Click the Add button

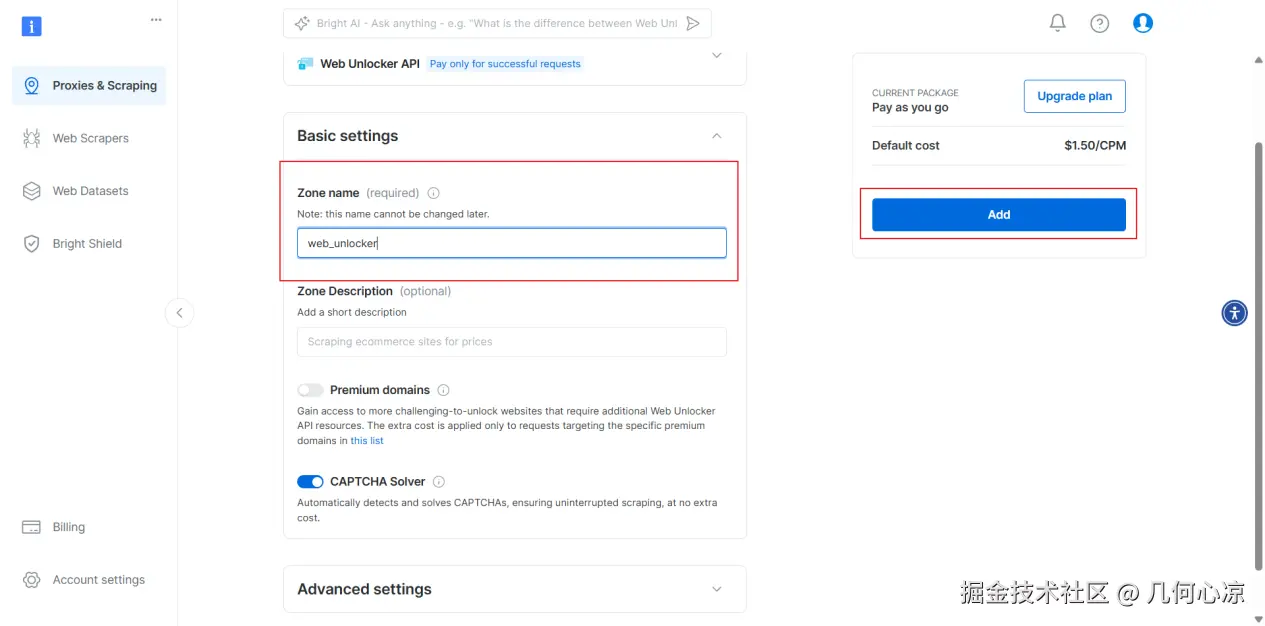coord(998,215)
